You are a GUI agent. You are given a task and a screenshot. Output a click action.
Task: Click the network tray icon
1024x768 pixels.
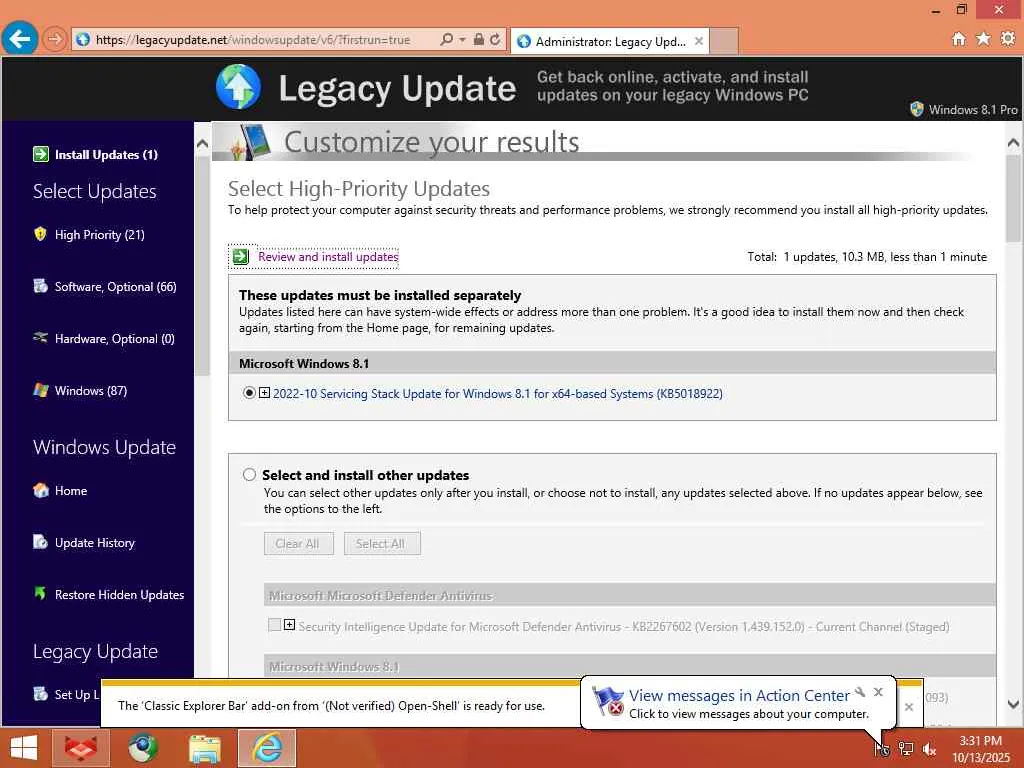(x=905, y=749)
